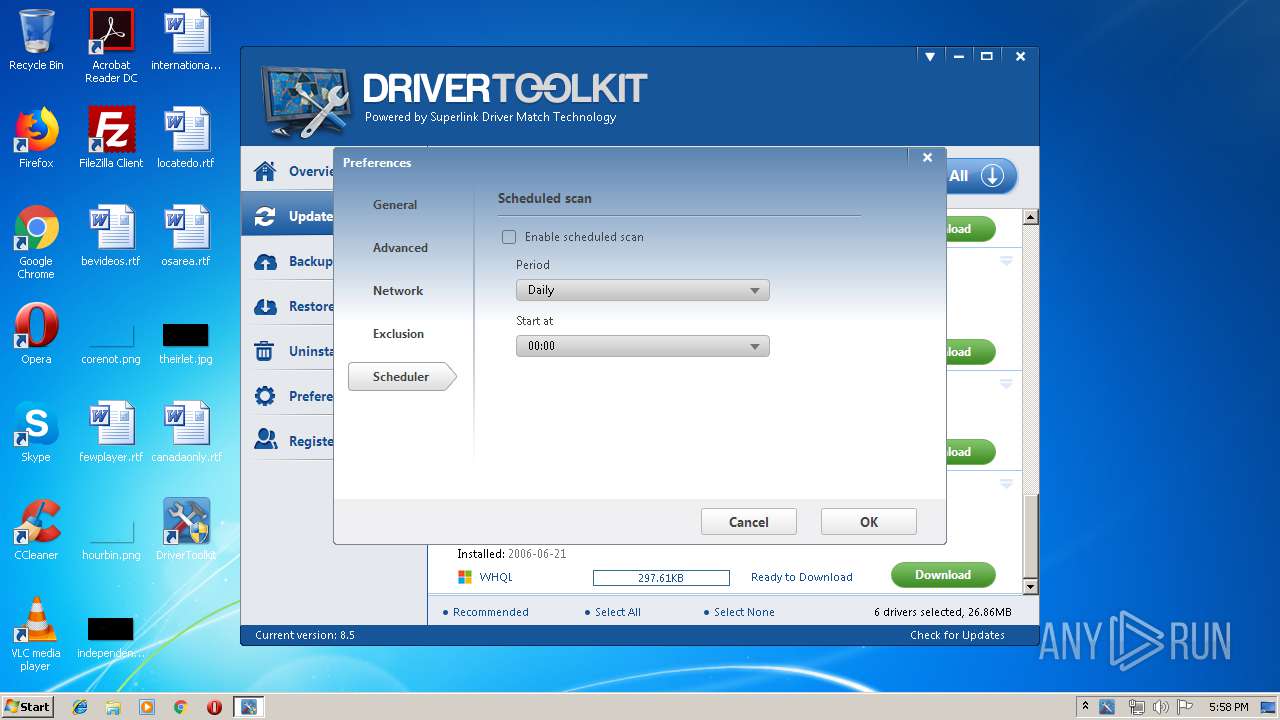The width and height of the screenshot is (1280, 720).
Task: Click the Select None link
Action: (744, 612)
